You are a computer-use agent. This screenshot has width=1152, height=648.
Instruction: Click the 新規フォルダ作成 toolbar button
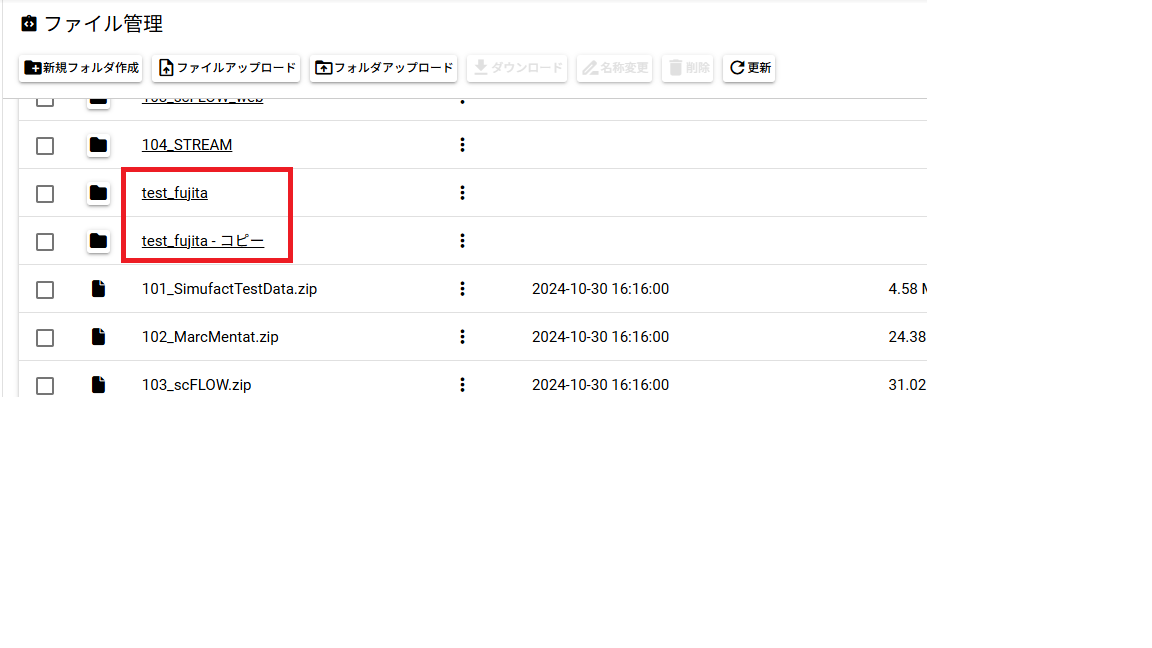coord(81,68)
